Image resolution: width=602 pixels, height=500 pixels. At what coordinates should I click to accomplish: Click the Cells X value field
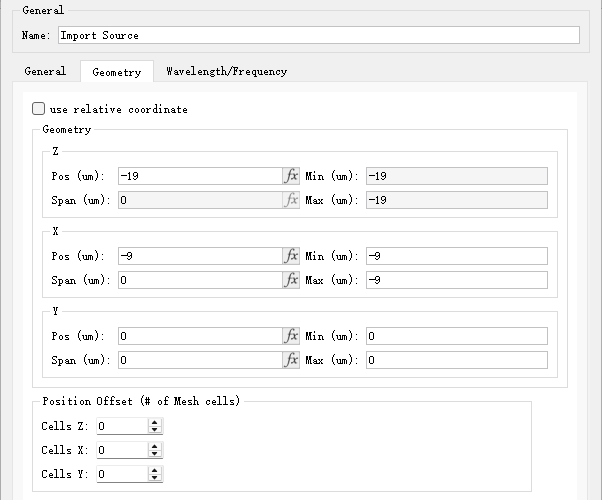(122, 450)
